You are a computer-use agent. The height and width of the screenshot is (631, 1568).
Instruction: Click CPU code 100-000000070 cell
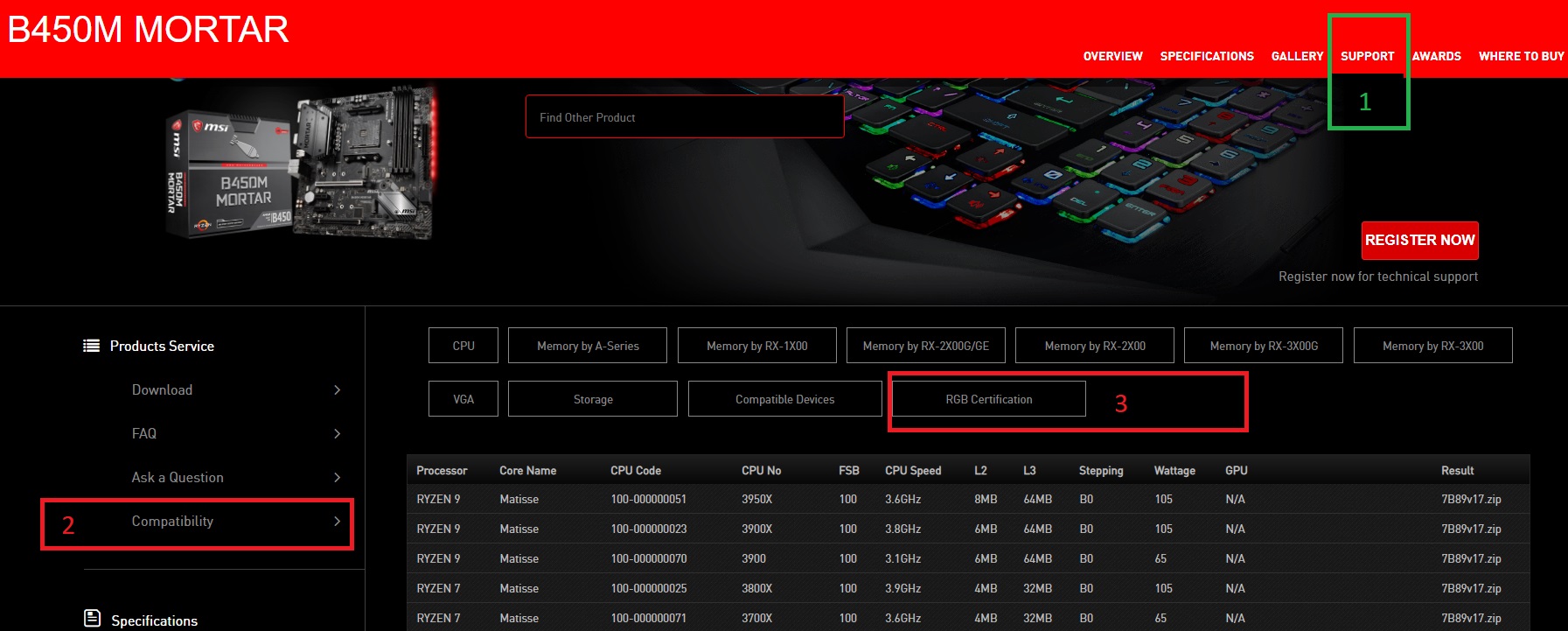click(649, 559)
